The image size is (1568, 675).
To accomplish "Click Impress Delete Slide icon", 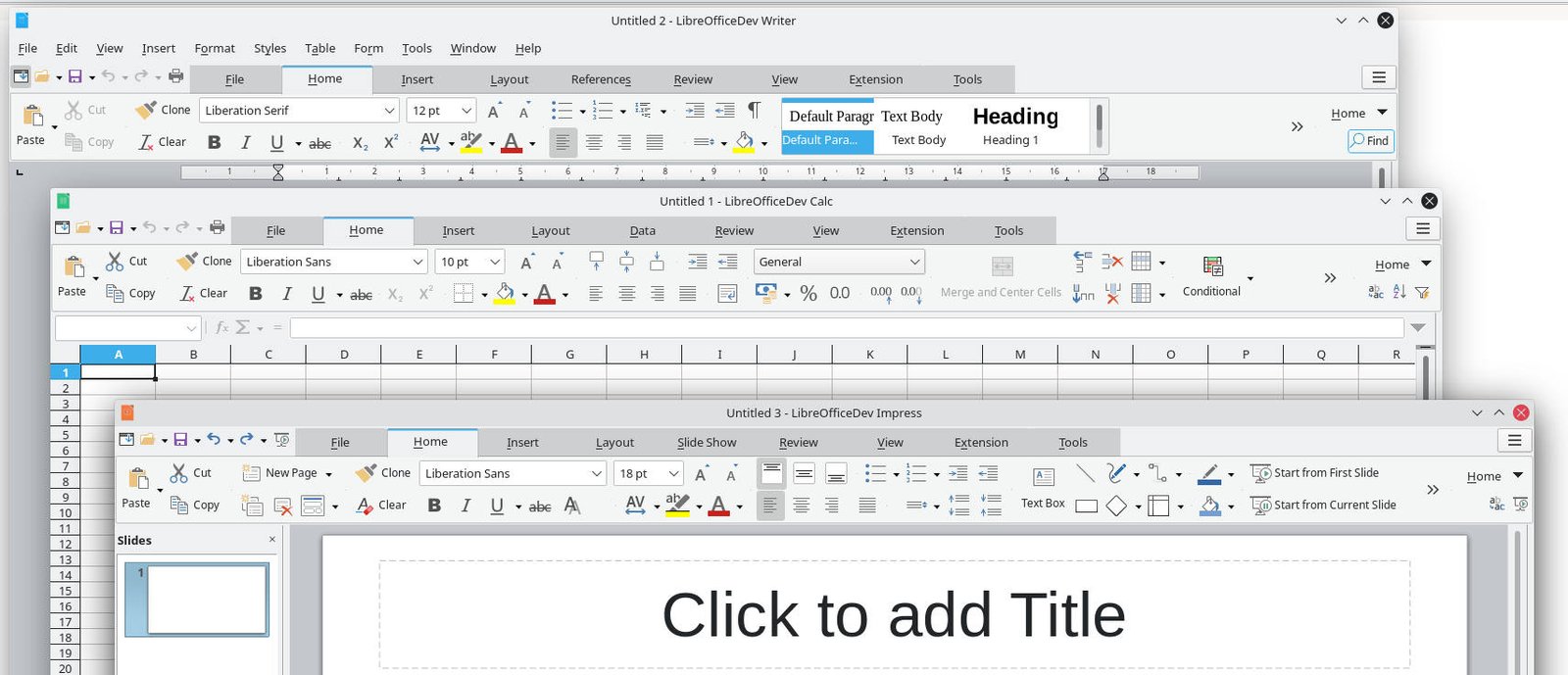I will point(283,506).
